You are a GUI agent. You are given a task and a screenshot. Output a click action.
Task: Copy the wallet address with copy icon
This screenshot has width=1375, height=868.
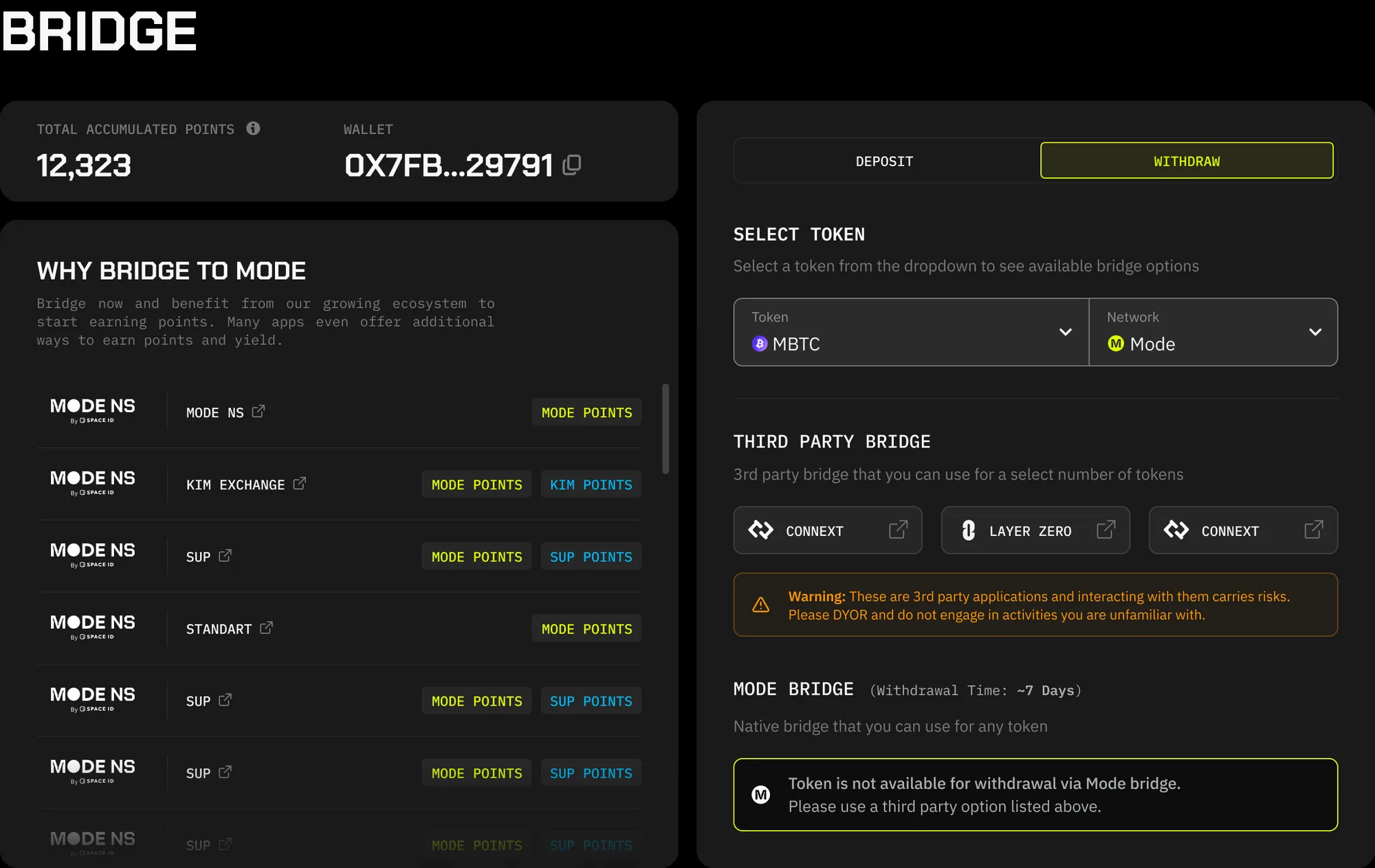coord(572,165)
